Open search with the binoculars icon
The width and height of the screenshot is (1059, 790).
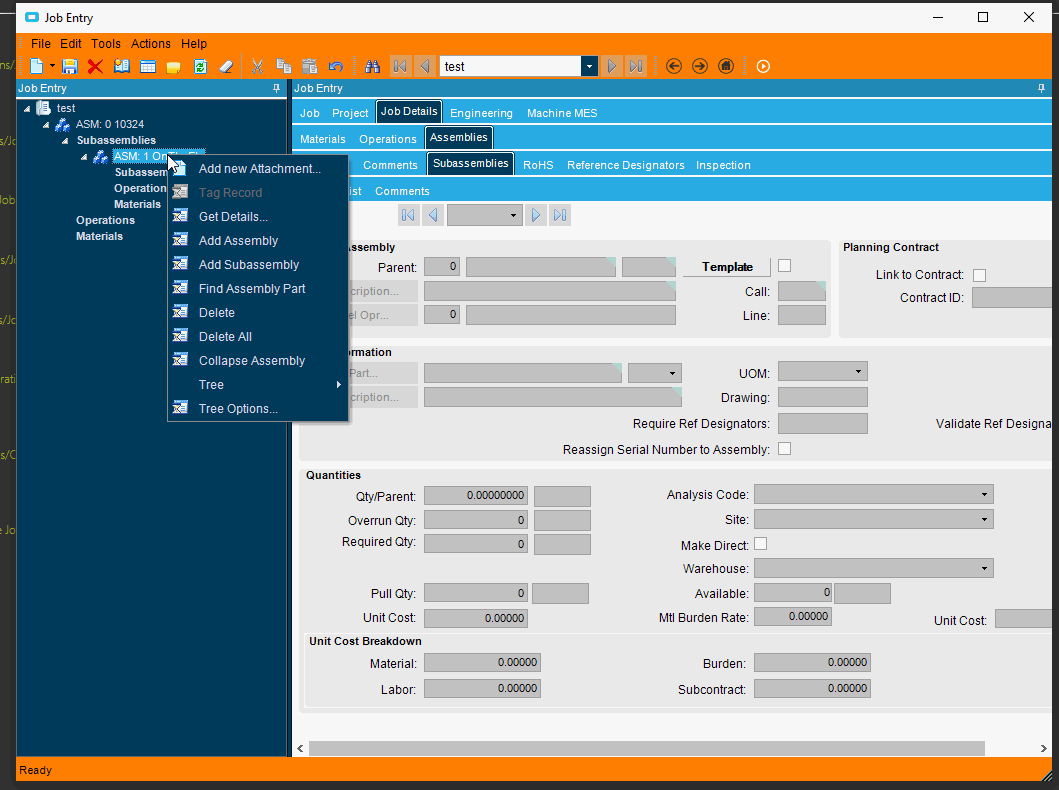click(x=372, y=66)
